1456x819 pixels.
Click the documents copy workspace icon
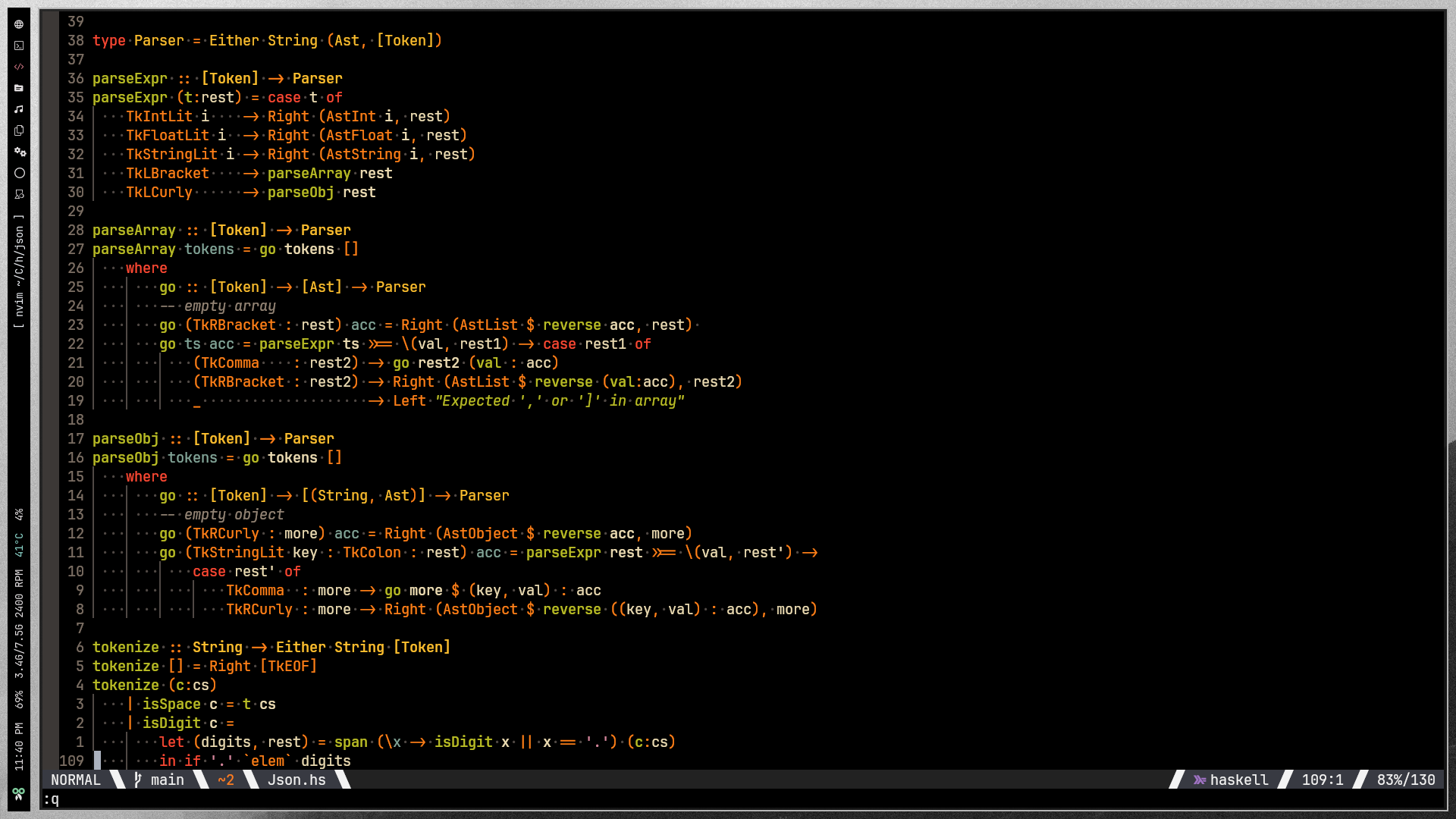pyautogui.click(x=19, y=130)
